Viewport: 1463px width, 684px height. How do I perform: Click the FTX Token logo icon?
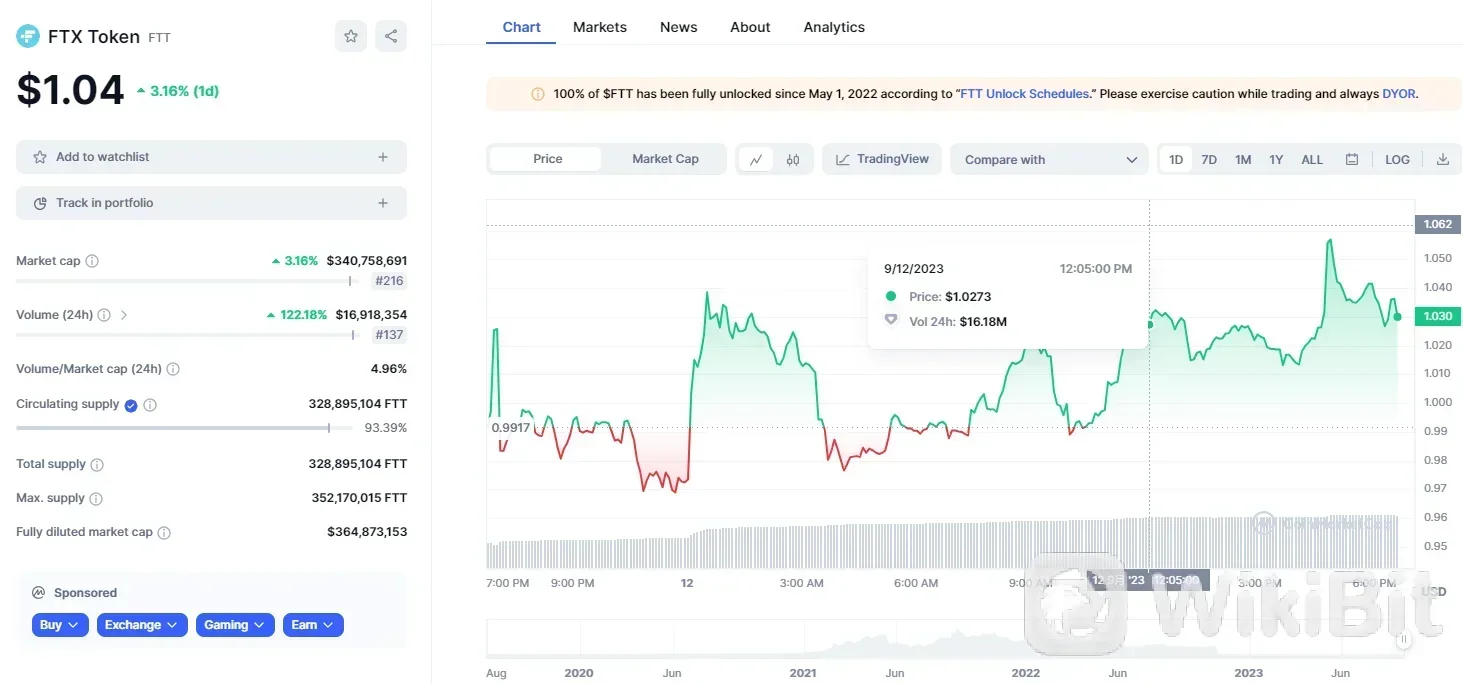[x=28, y=36]
